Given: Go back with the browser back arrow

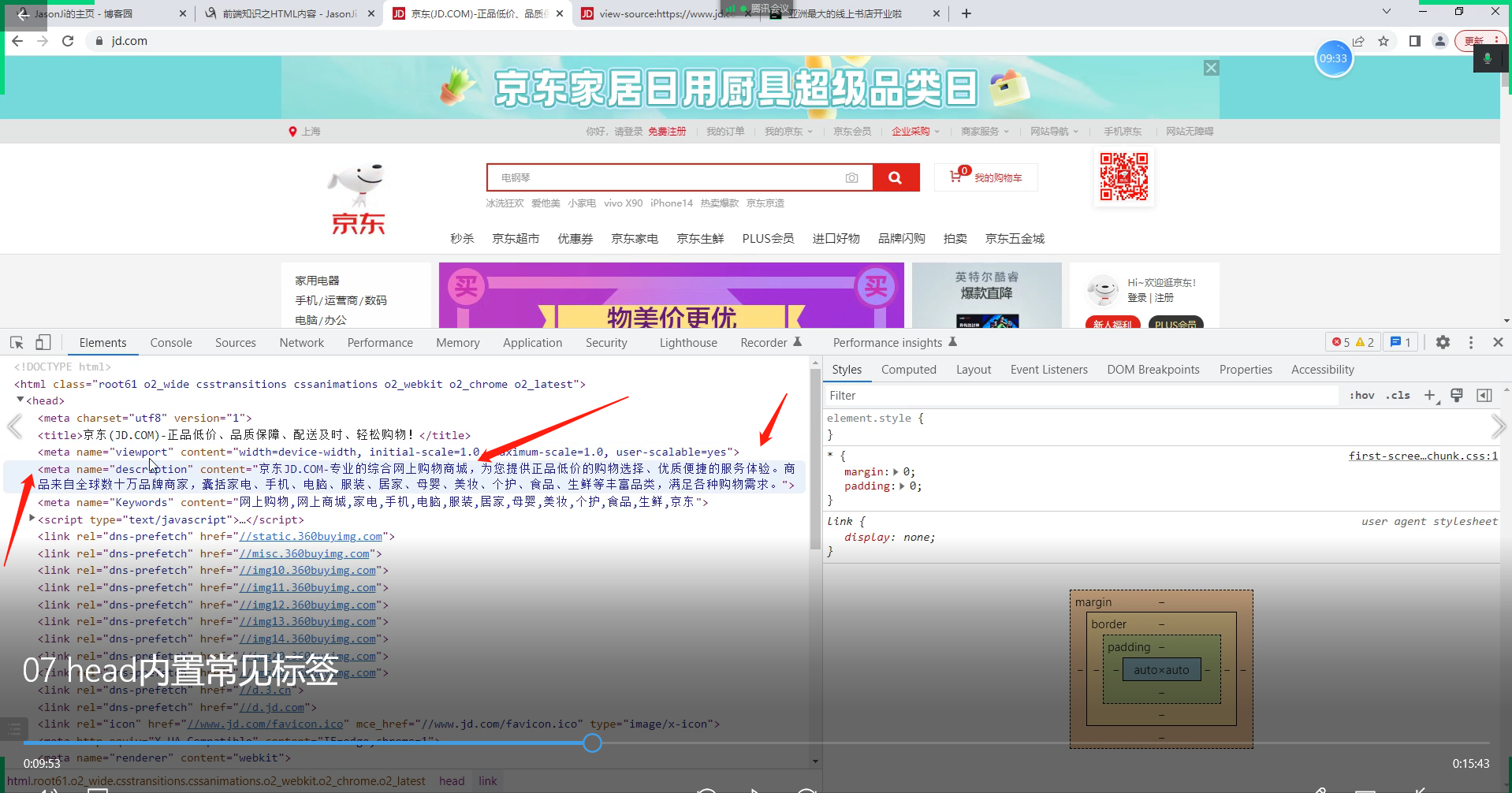Looking at the screenshot, I should 17,41.
